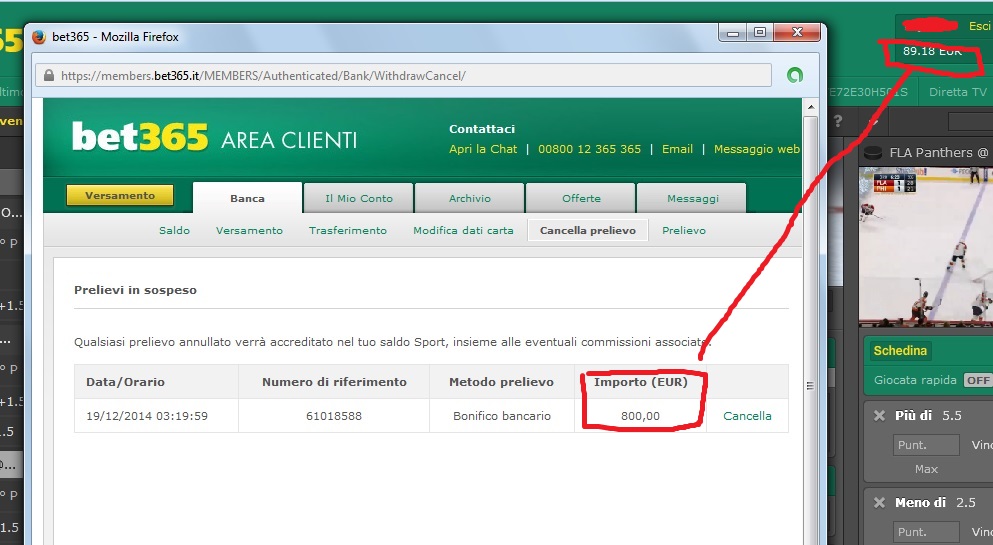993x545 pixels.
Task: Click the Messaggio web link
Action: (757, 149)
